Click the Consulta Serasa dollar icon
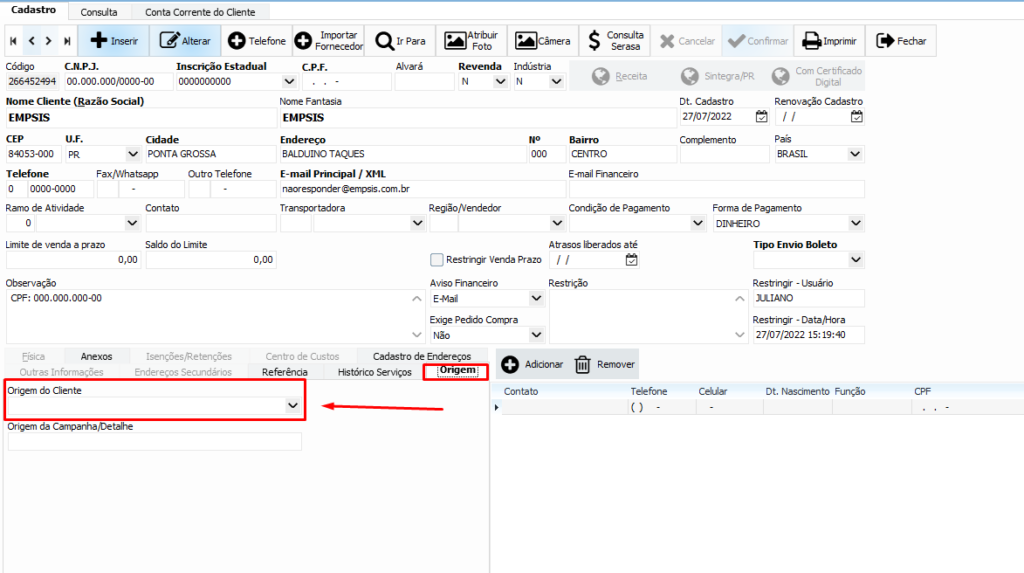Image resolution: width=1024 pixels, height=573 pixels. pos(595,41)
